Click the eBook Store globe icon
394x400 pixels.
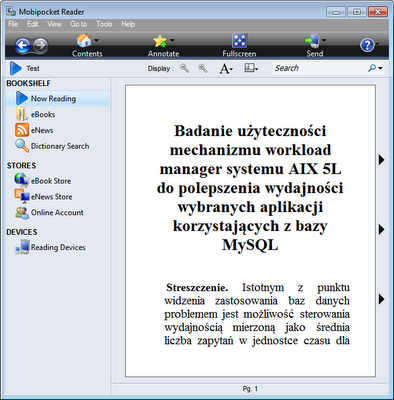[21, 180]
